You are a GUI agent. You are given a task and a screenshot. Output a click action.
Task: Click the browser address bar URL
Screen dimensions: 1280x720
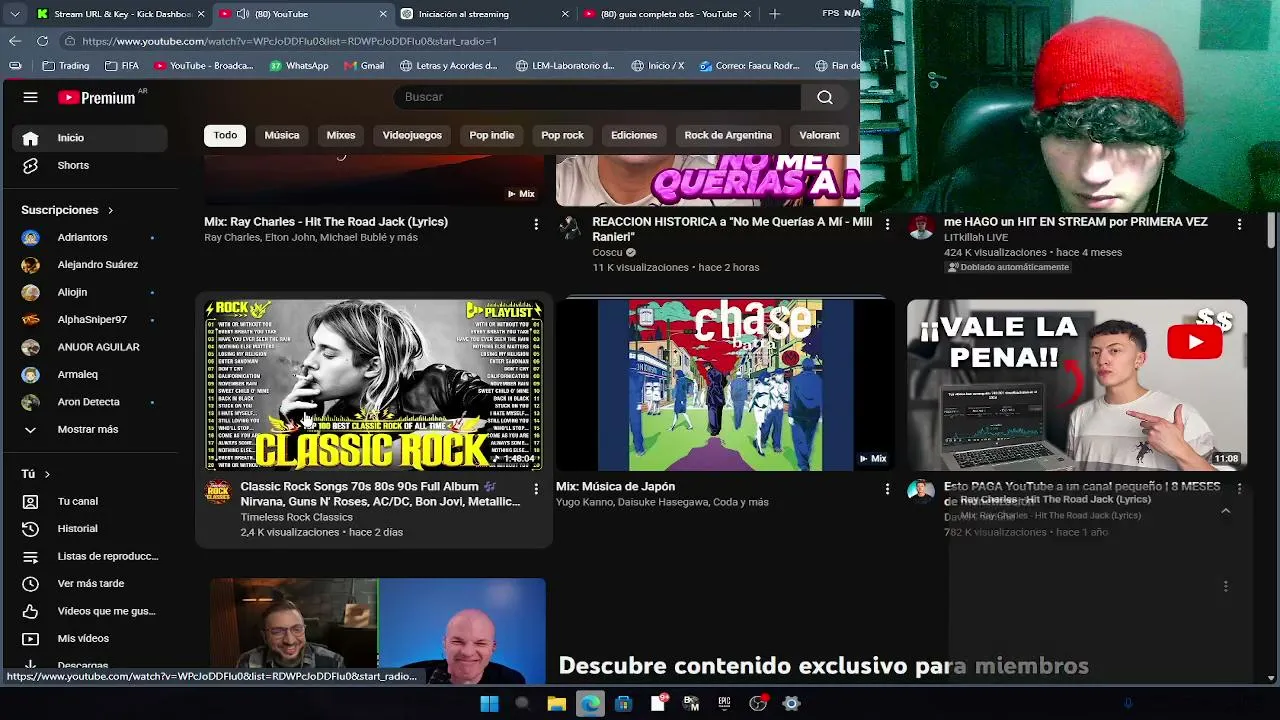(x=289, y=41)
